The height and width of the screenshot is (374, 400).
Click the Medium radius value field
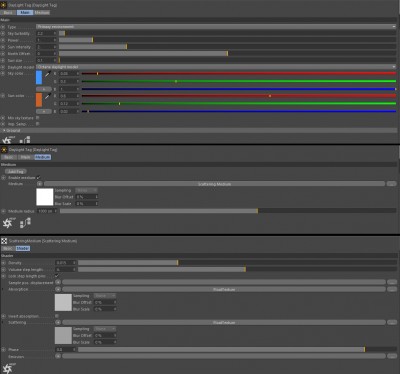coord(46,211)
